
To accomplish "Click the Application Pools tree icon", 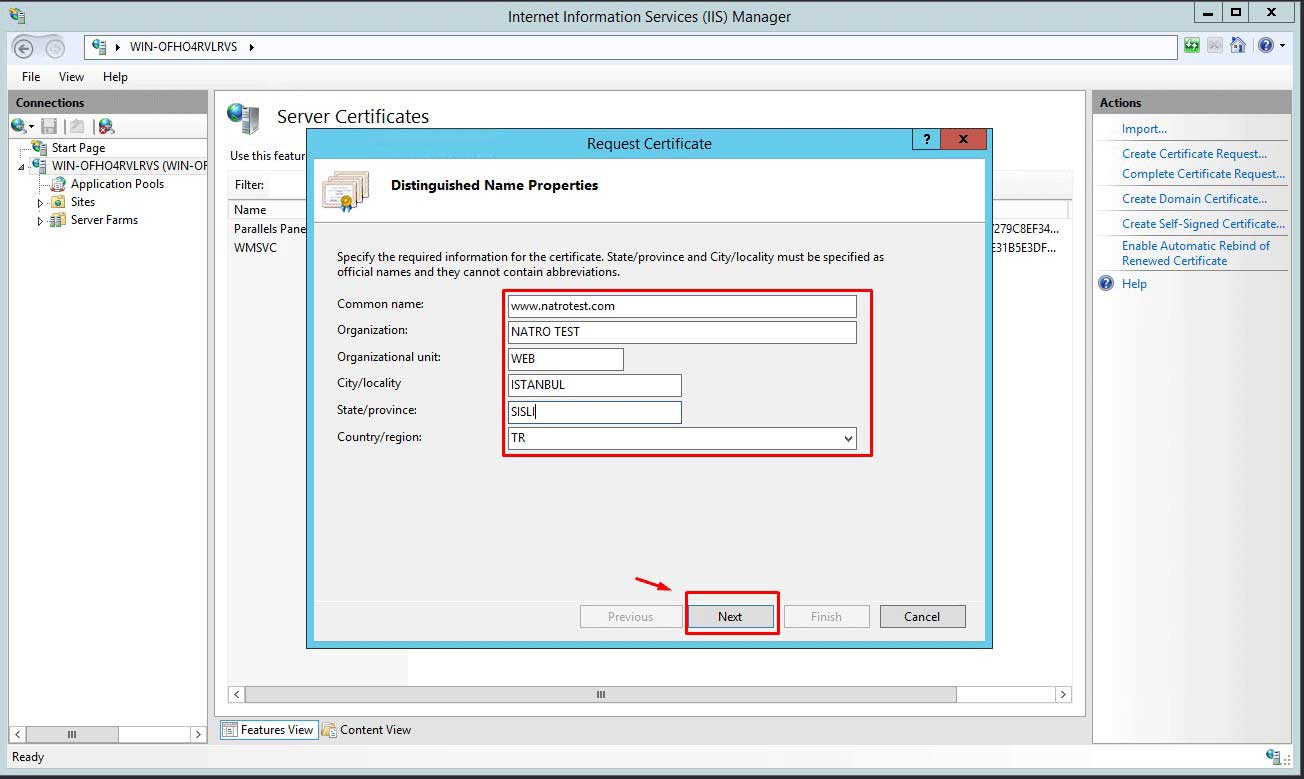I will [x=59, y=184].
